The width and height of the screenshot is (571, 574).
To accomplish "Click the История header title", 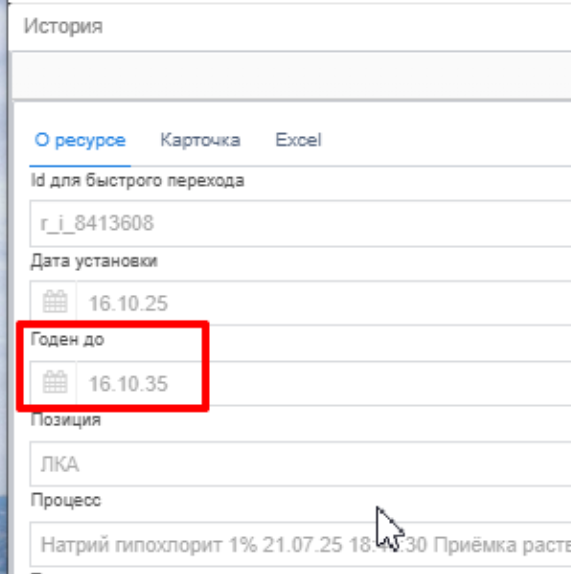I will [x=63, y=26].
